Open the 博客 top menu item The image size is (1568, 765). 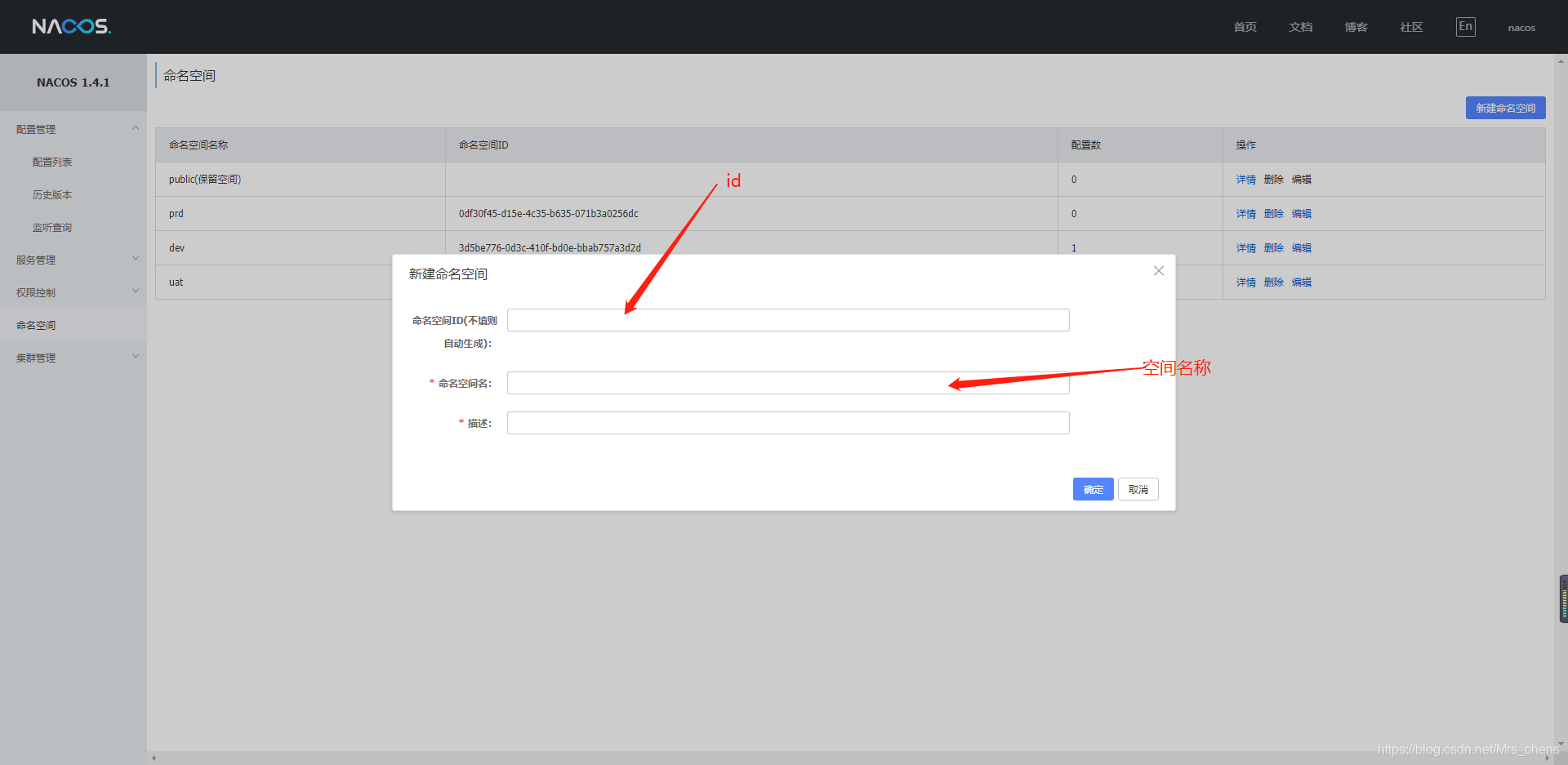[1356, 27]
